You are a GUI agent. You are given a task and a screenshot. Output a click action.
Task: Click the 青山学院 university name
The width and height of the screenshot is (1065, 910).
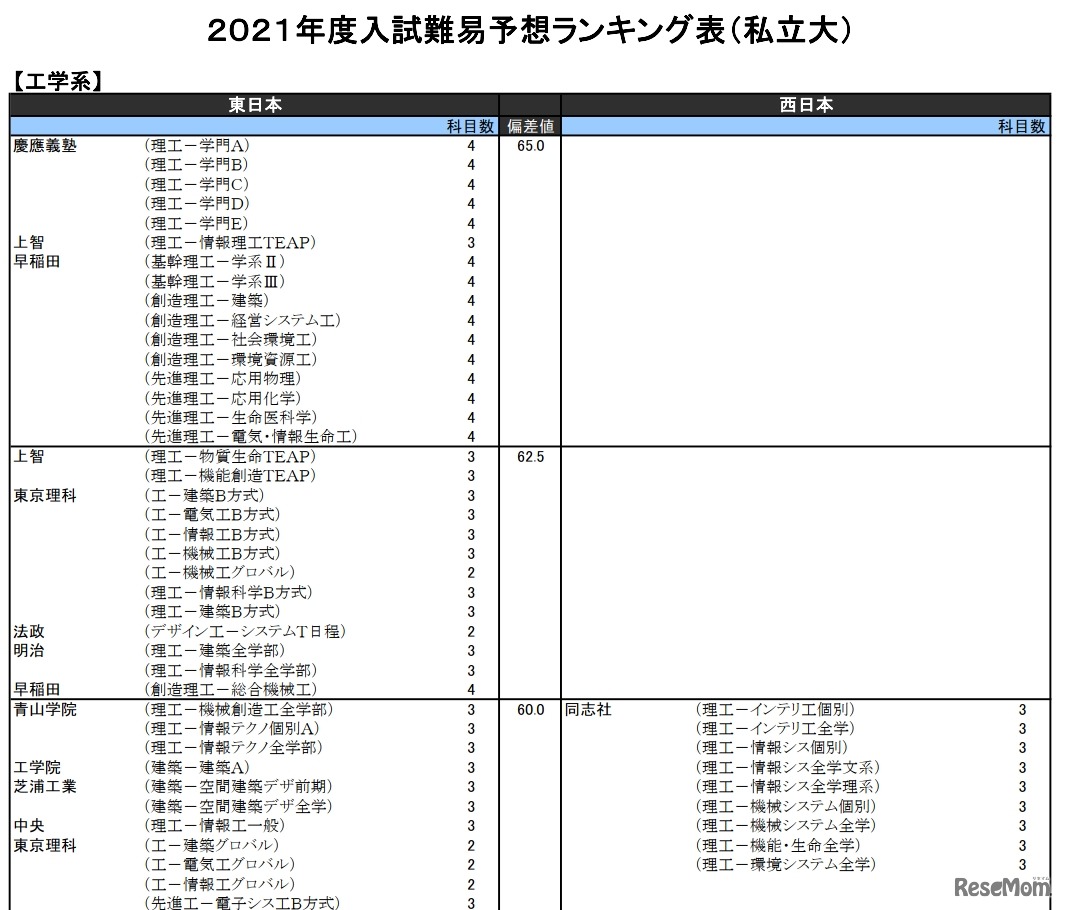pyautogui.click(x=45, y=710)
